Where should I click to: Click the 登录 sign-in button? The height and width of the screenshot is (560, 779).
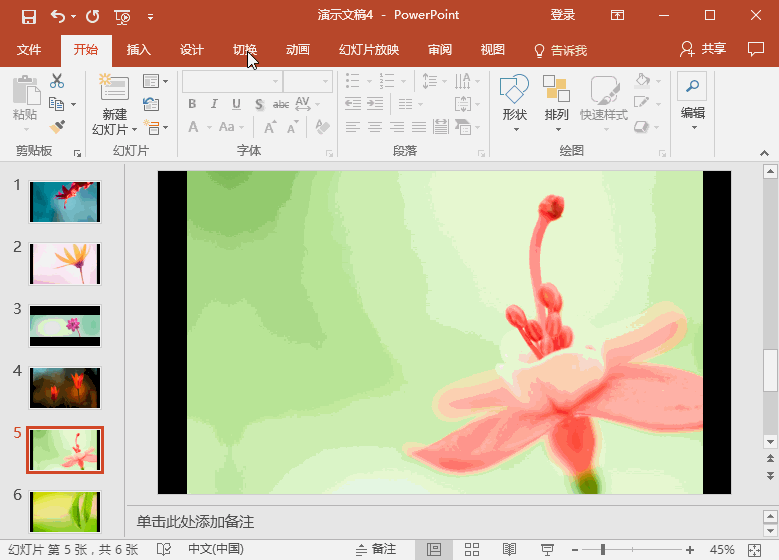click(x=562, y=15)
